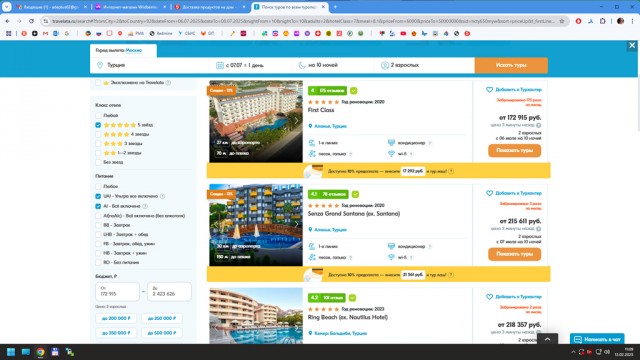Enable the 4 stars hotel class checkbox
The image size is (640, 360).
pyautogui.click(x=98, y=134)
